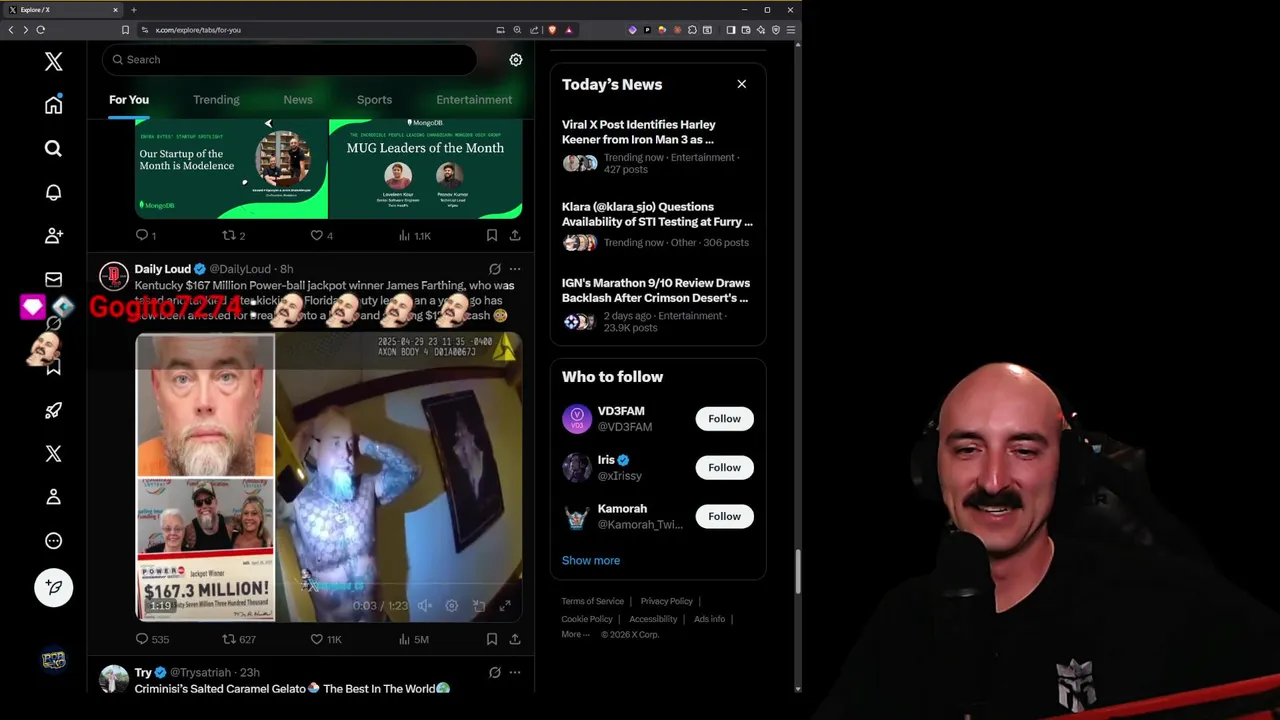Enable picture-in-picture on the video
The width and height of the screenshot is (1280, 720).
click(479, 606)
